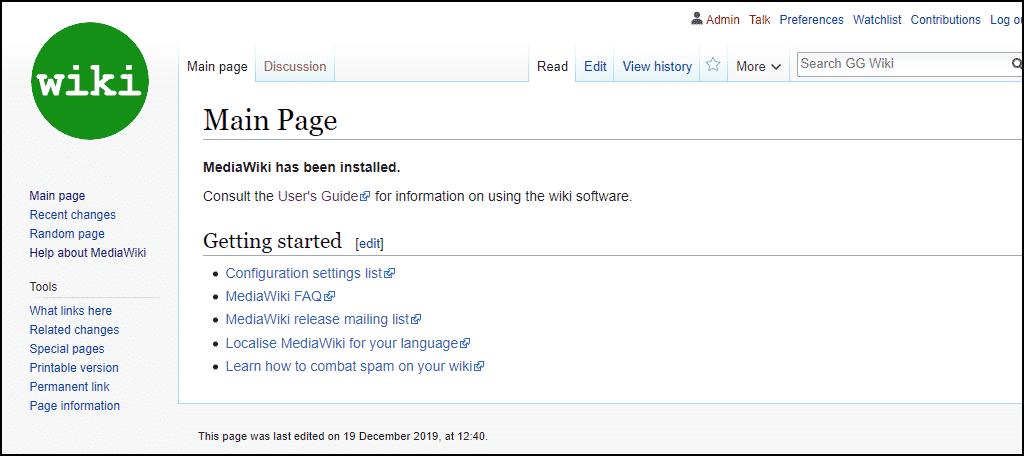Click the Tools sidebar heading

tap(43, 287)
